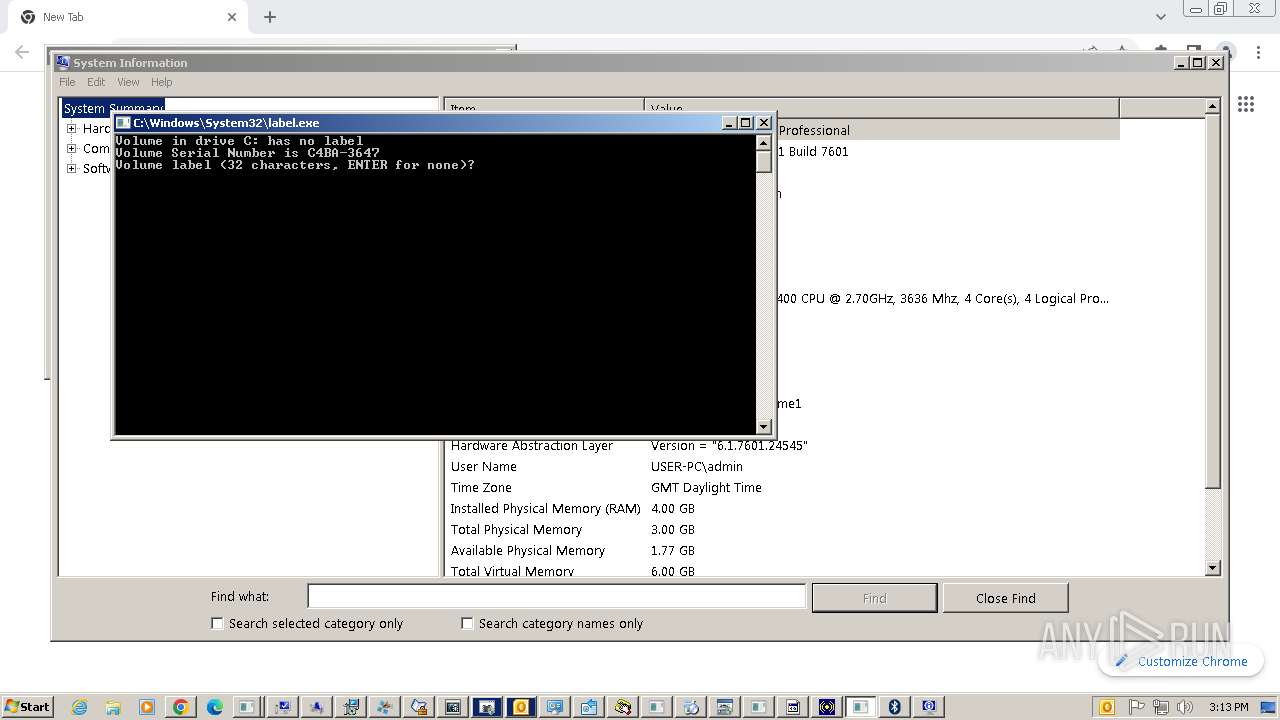Open the Edit menu in System Information
Screen dimensions: 1280x720
pos(96,82)
